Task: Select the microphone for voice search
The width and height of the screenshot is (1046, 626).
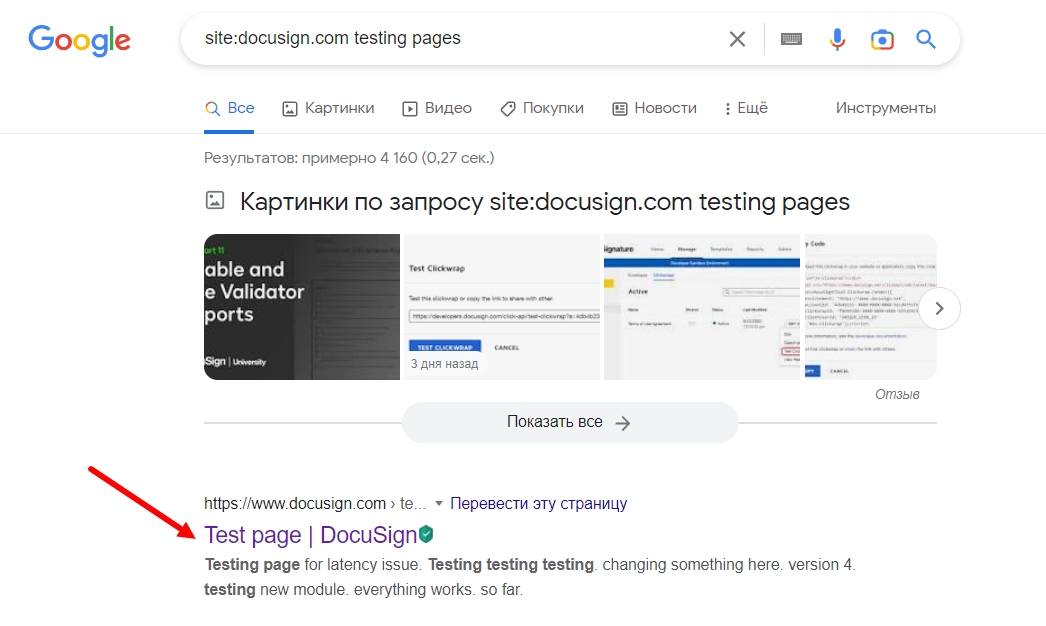Action: pyautogui.click(x=837, y=38)
